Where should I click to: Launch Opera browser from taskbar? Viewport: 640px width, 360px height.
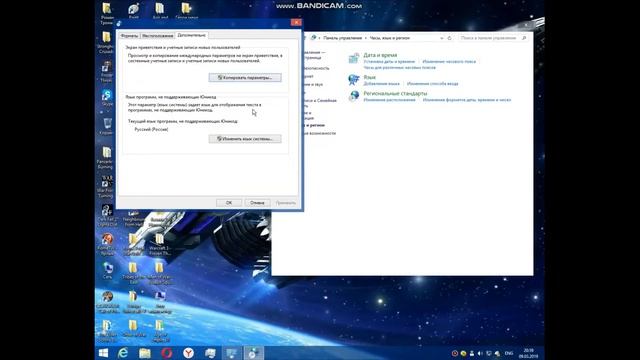click(x=167, y=353)
